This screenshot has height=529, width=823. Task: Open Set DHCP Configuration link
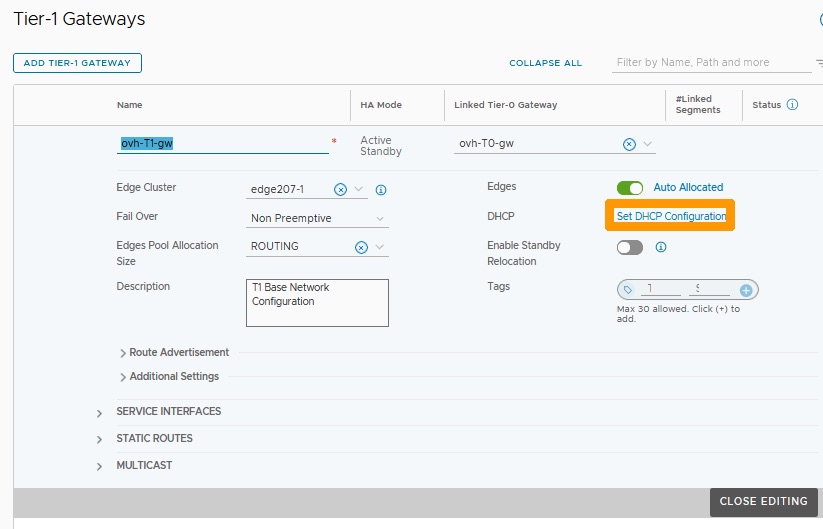coord(671,216)
